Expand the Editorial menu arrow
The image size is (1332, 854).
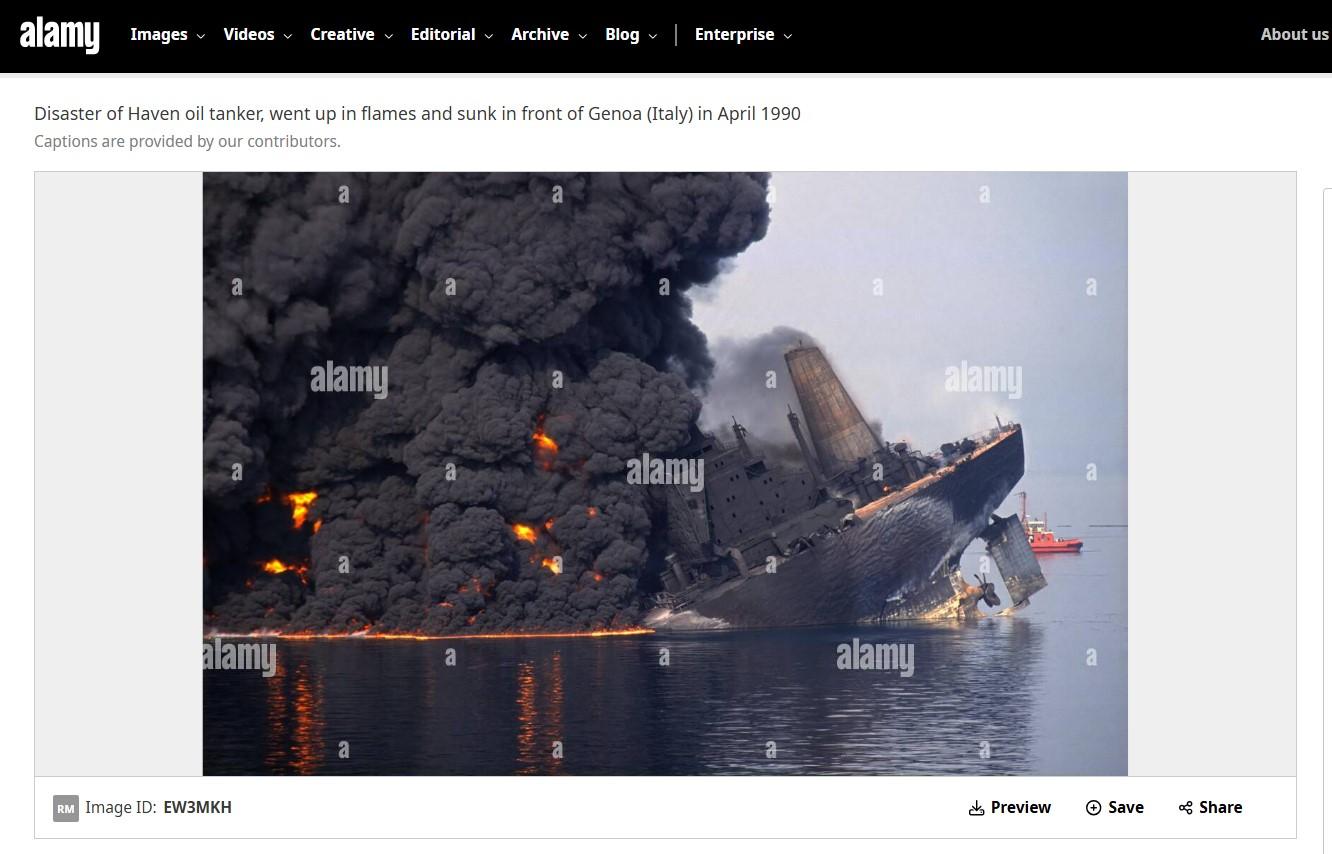pos(489,36)
